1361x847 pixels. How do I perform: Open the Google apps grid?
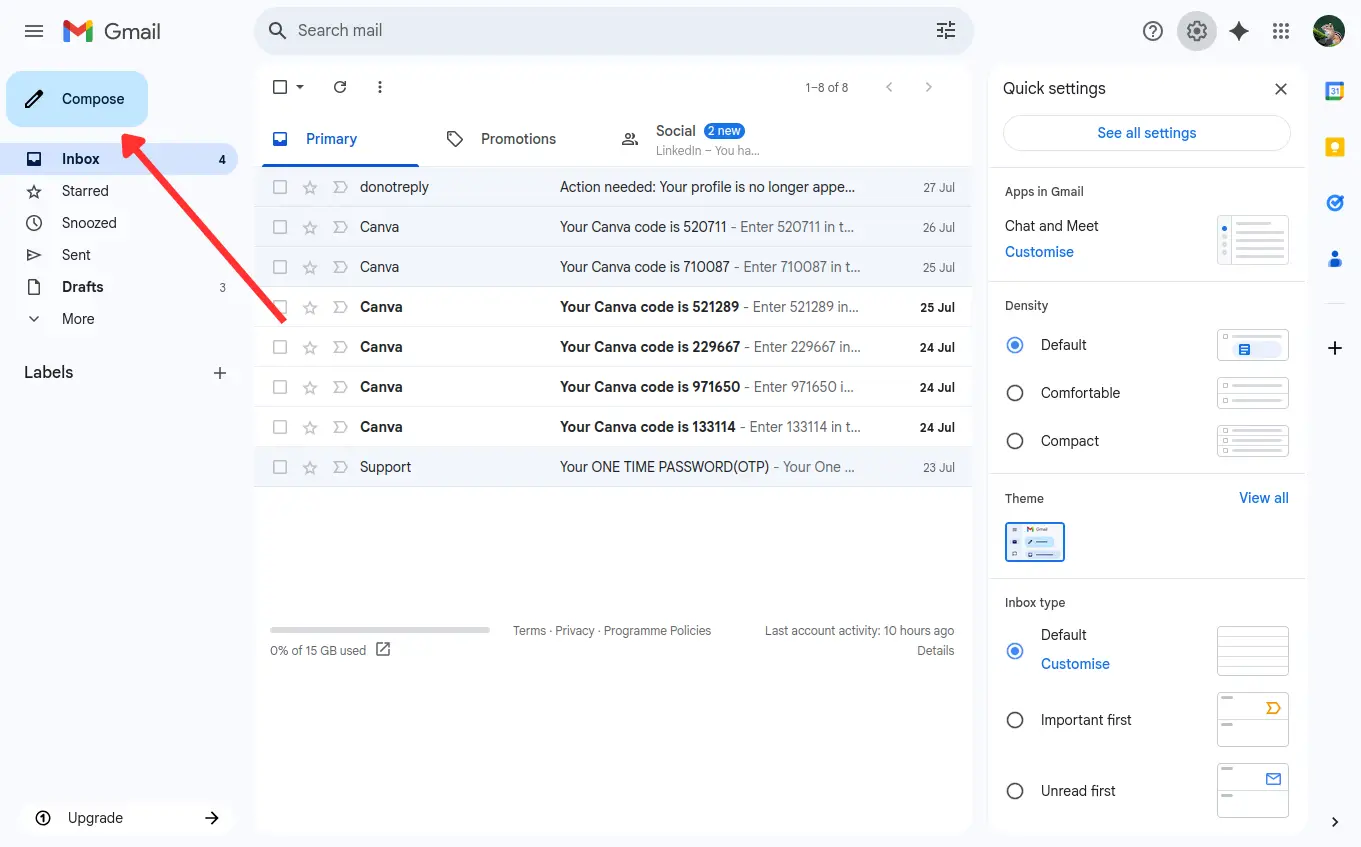point(1281,31)
